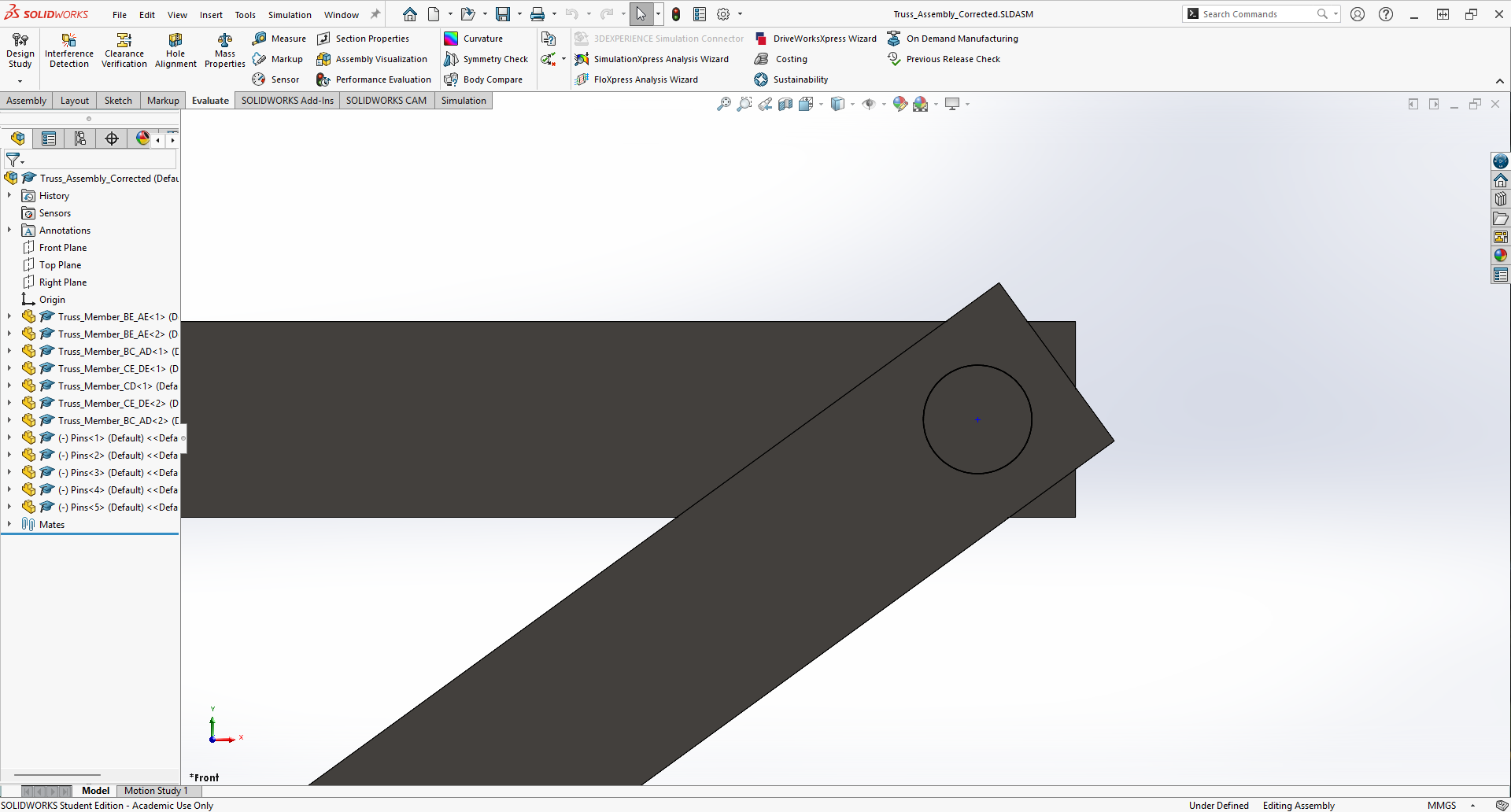Viewport: 1511px width, 812px height.
Task: Open the user account login button
Action: [1358, 14]
